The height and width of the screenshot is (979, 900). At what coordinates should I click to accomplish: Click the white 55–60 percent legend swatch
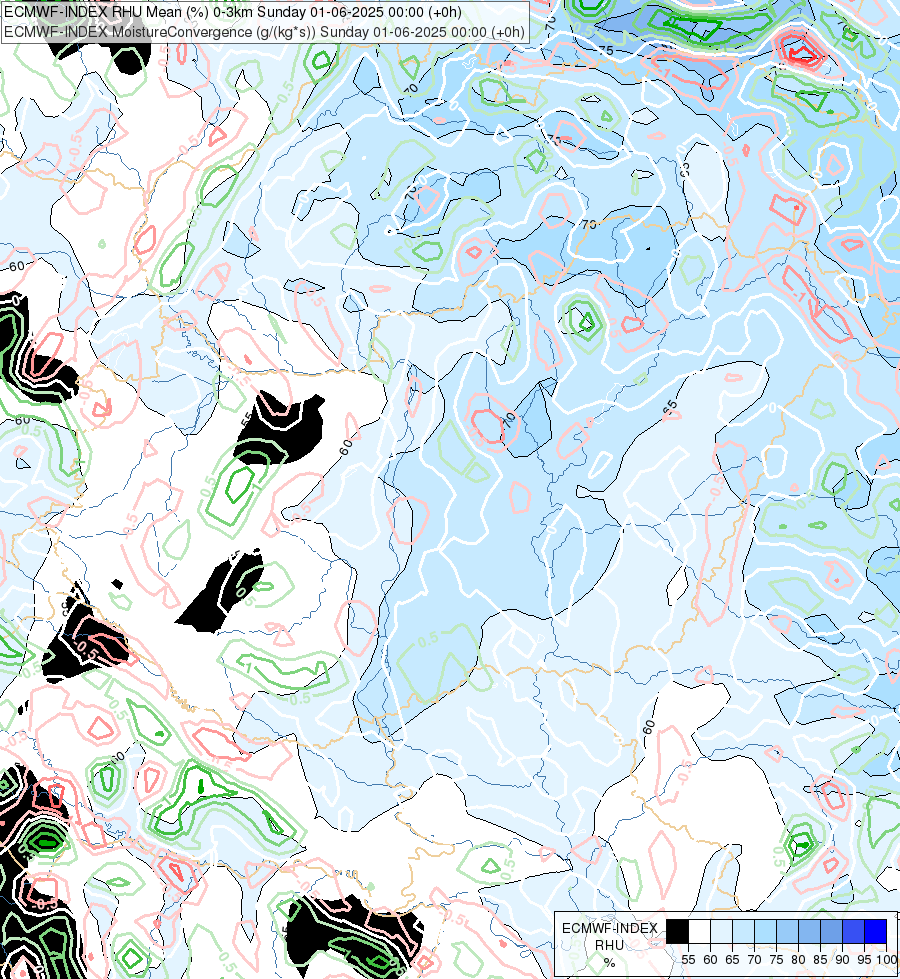coord(700,931)
